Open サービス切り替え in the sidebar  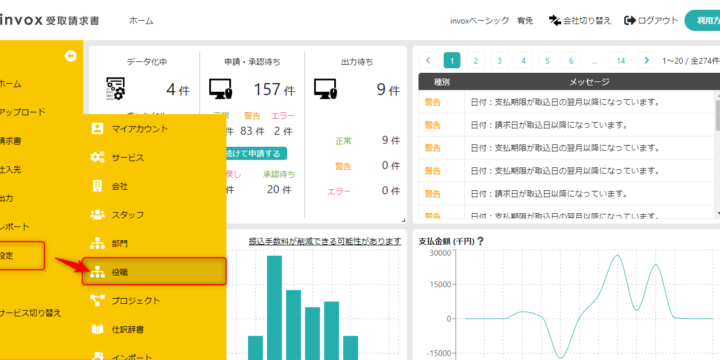click(x=30, y=313)
